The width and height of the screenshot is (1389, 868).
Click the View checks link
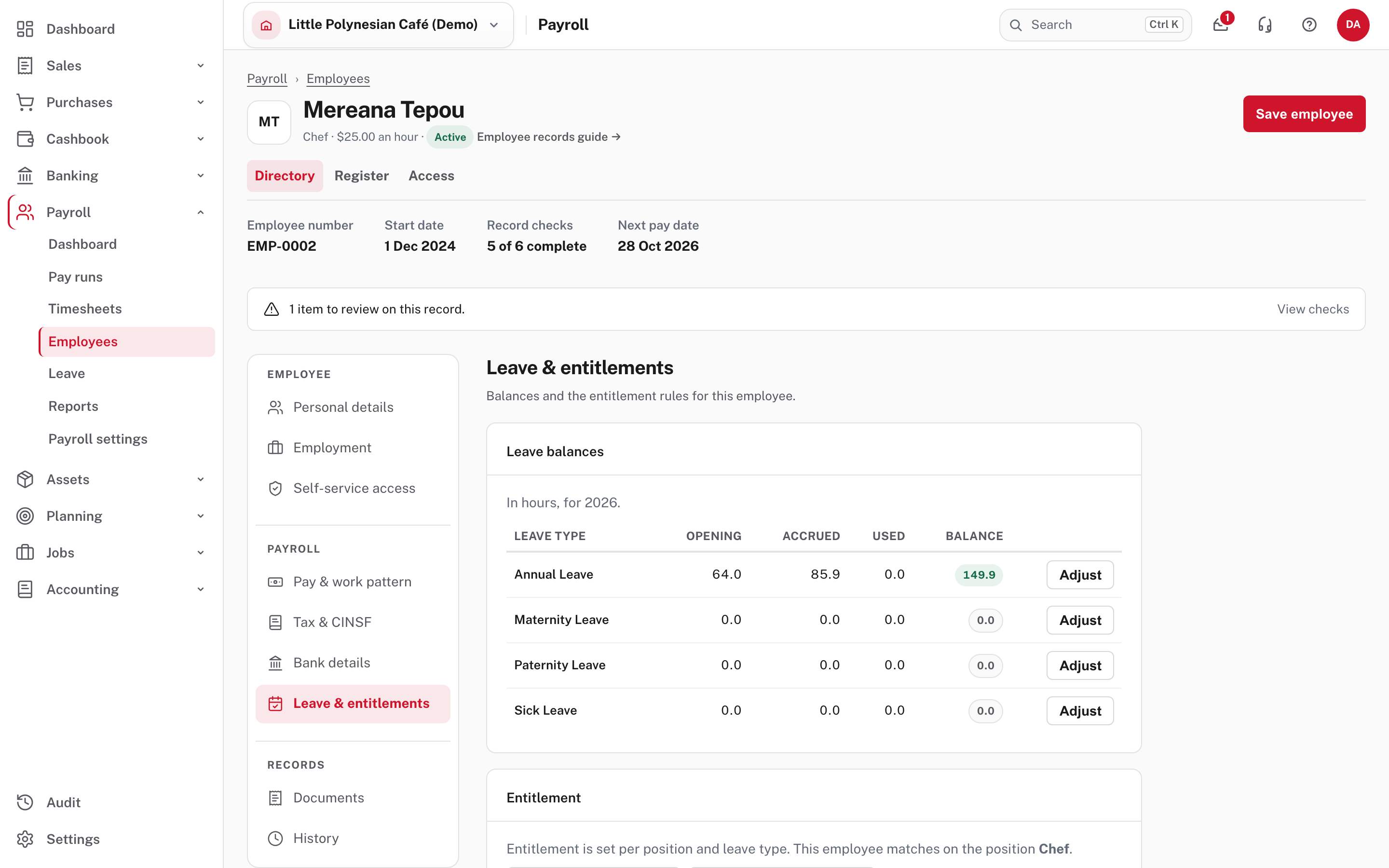click(1313, 309)
